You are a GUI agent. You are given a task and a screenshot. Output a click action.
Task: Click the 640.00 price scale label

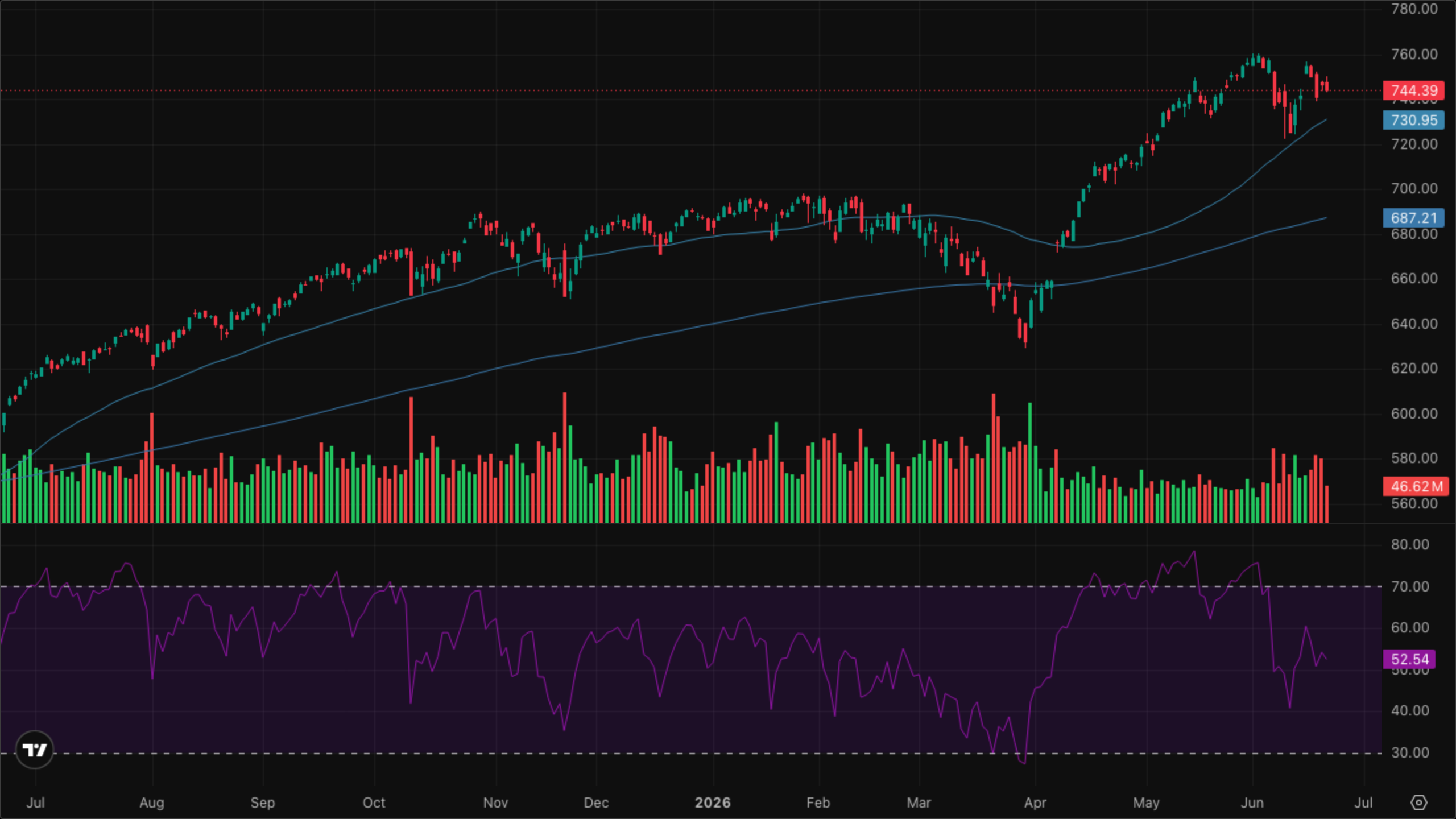[1414, 324]
